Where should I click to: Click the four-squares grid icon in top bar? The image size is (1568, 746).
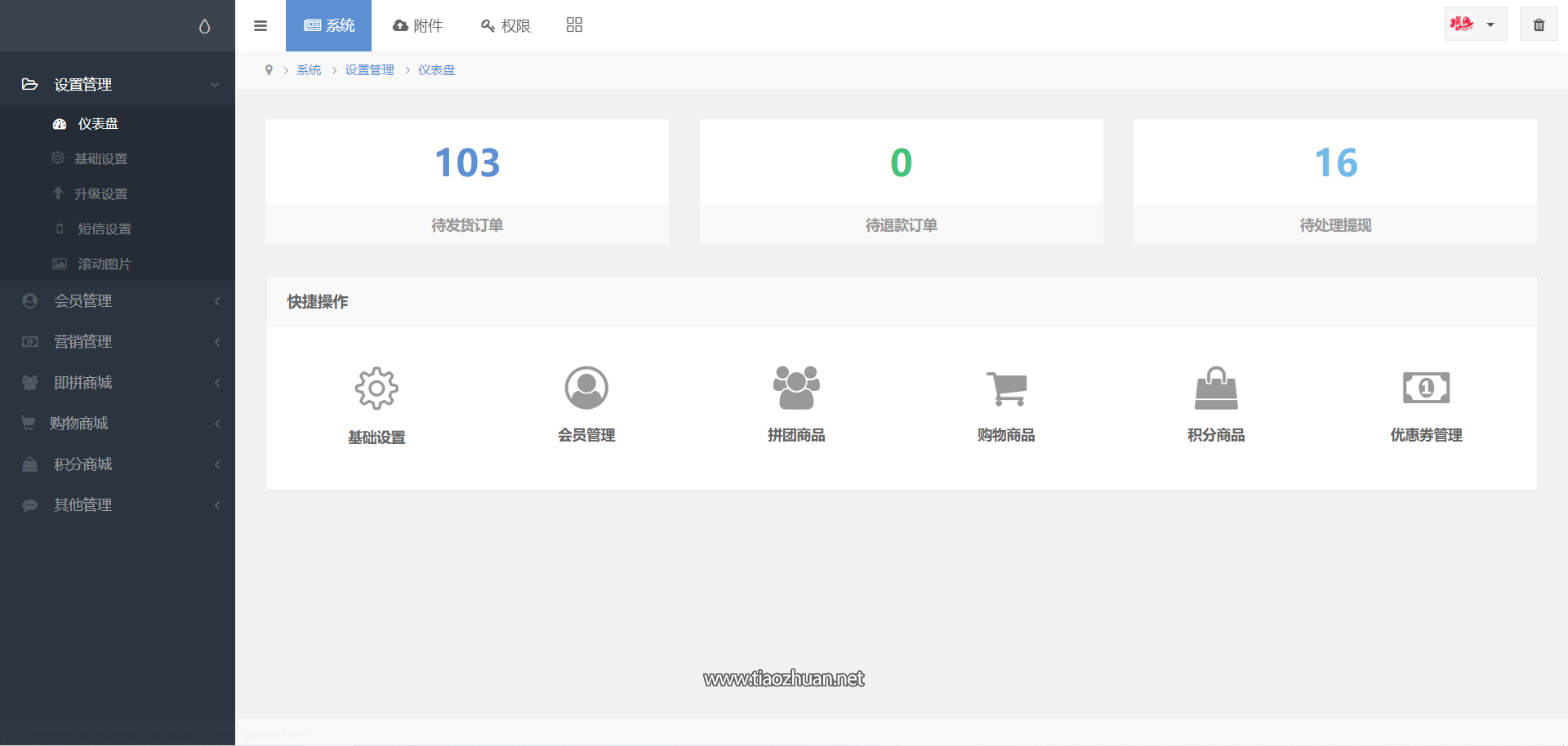574,25
